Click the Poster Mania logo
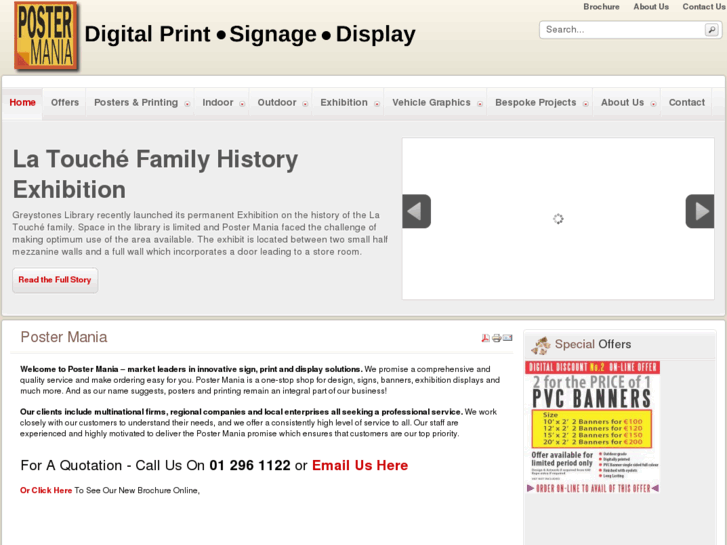 click(46, 36)
